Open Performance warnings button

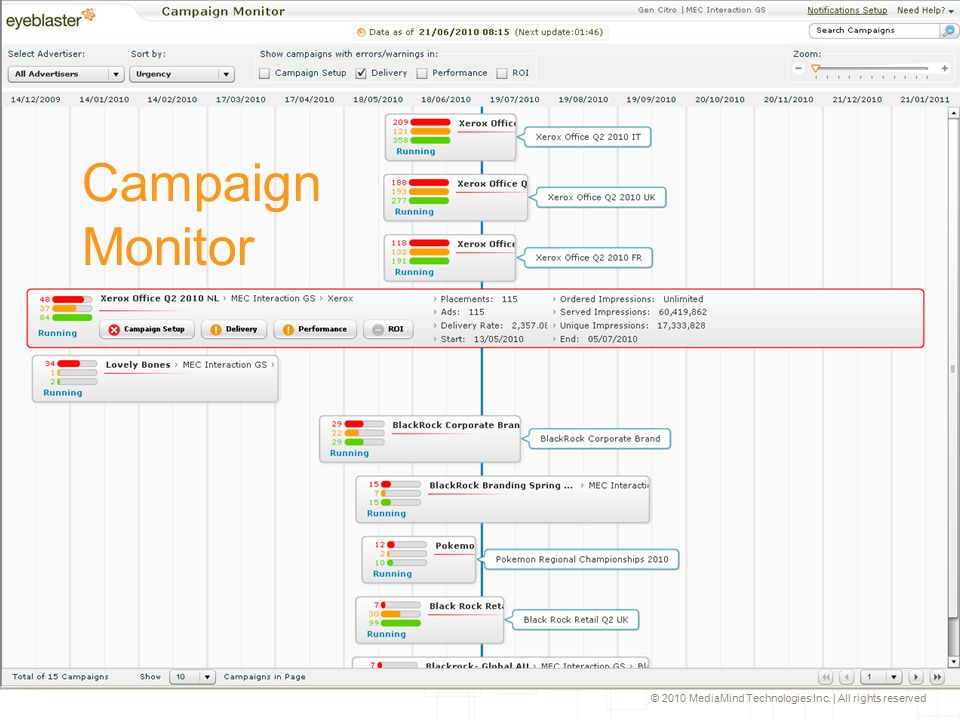[315, 329]
